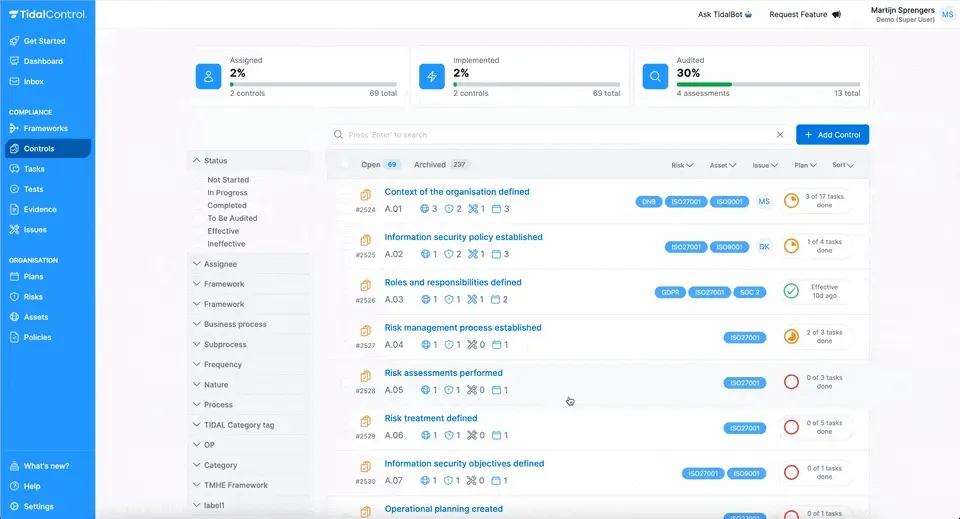The height and width of the screenshot is (519, 960).
Task: Expand the Business process filter
Action: 249,324
